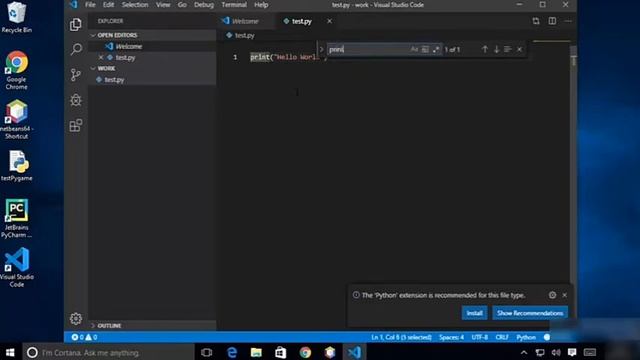Open the File menu
This screenshot has width=640, height=360.
(x=90, y=5)
